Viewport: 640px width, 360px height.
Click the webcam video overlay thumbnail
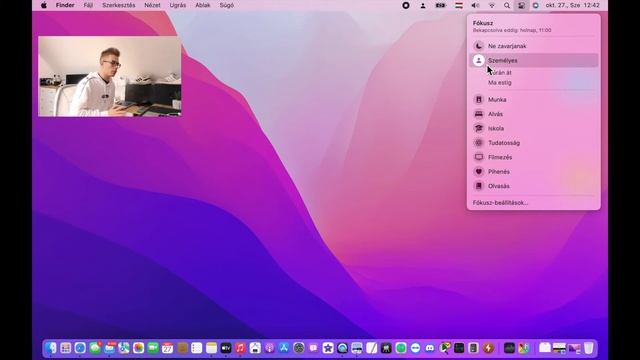(109, 76)
